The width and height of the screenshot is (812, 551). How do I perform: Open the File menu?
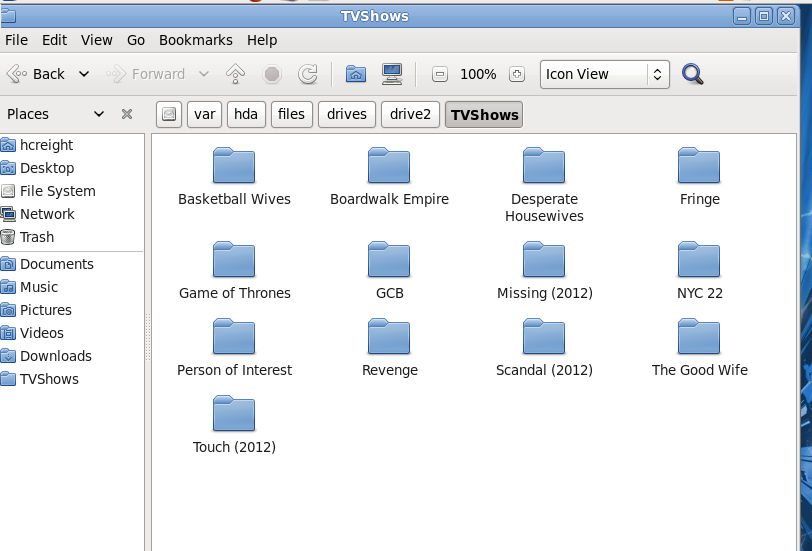(16, 40)
